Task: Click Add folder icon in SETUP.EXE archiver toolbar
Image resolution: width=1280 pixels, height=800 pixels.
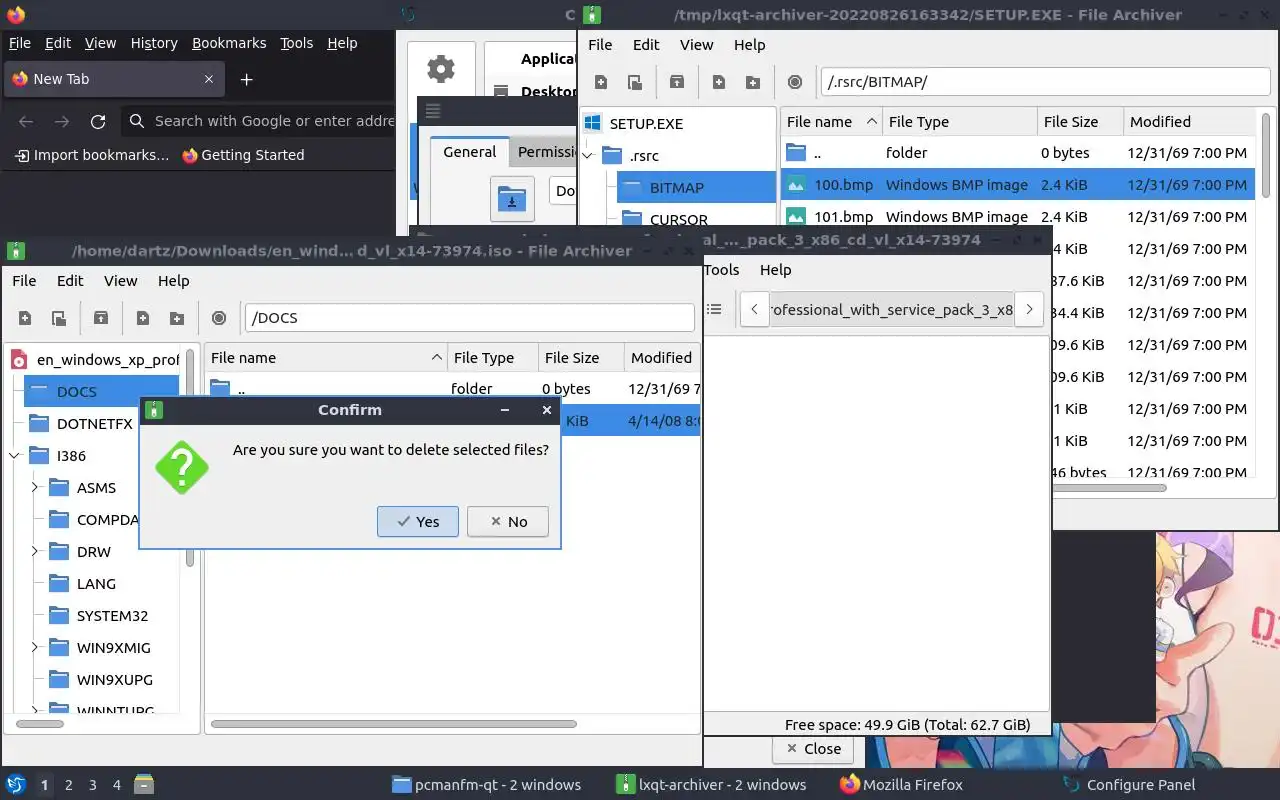Action: coord(753,82)
